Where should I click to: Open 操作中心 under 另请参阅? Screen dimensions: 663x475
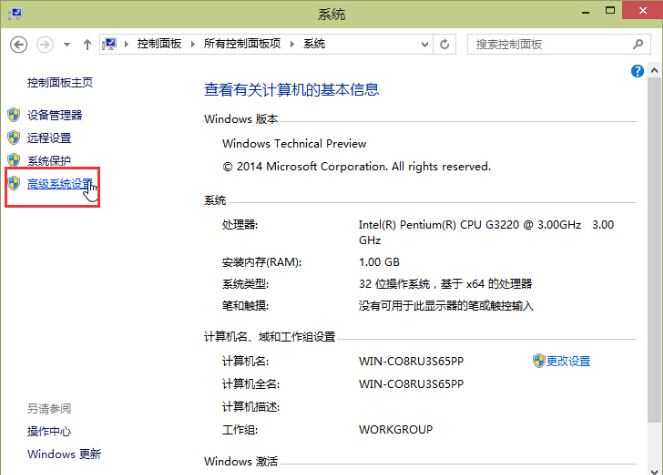[49, 431]
